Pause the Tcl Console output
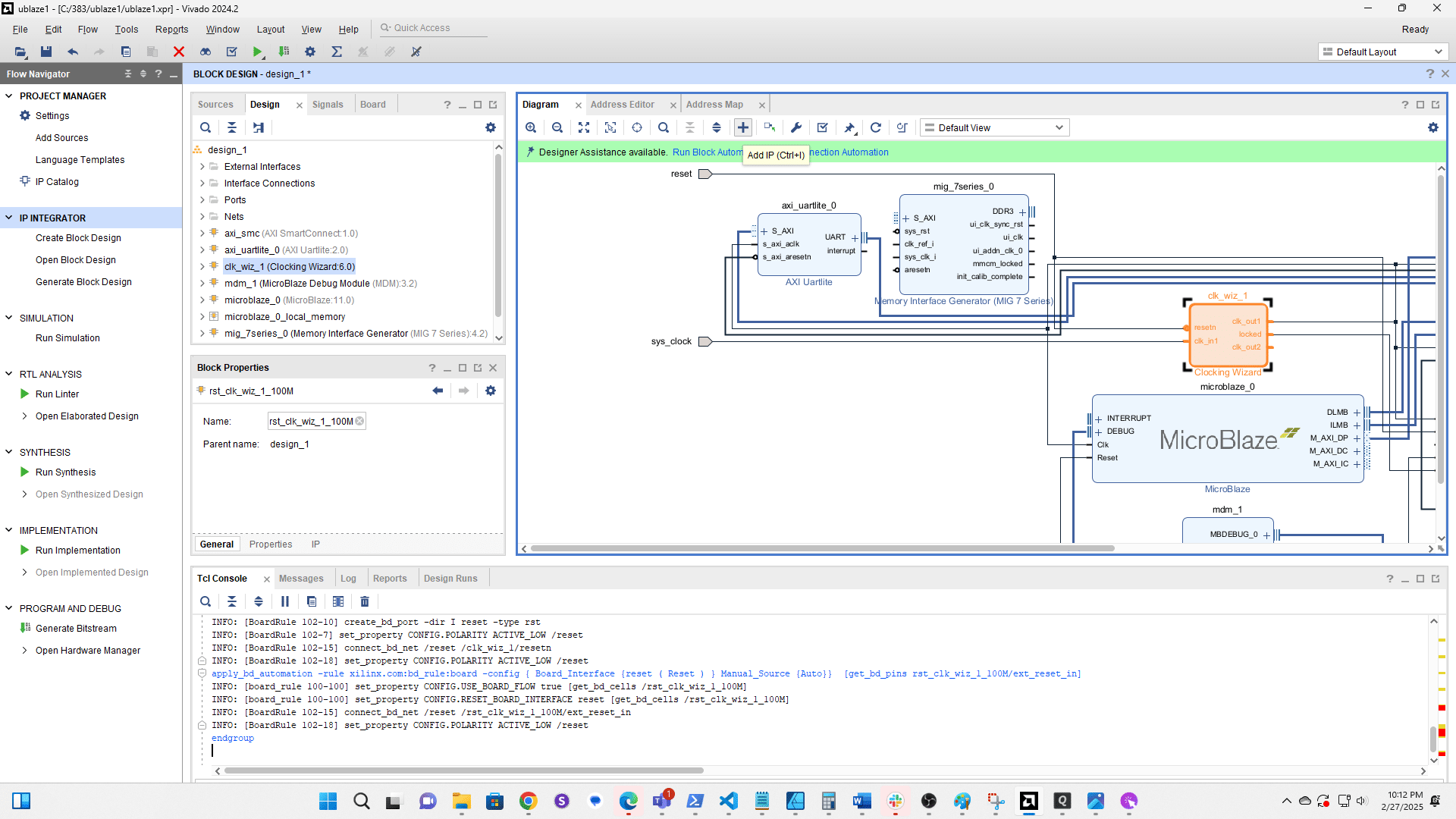The width and height of the screenshot is (1456, 819). 284,601
